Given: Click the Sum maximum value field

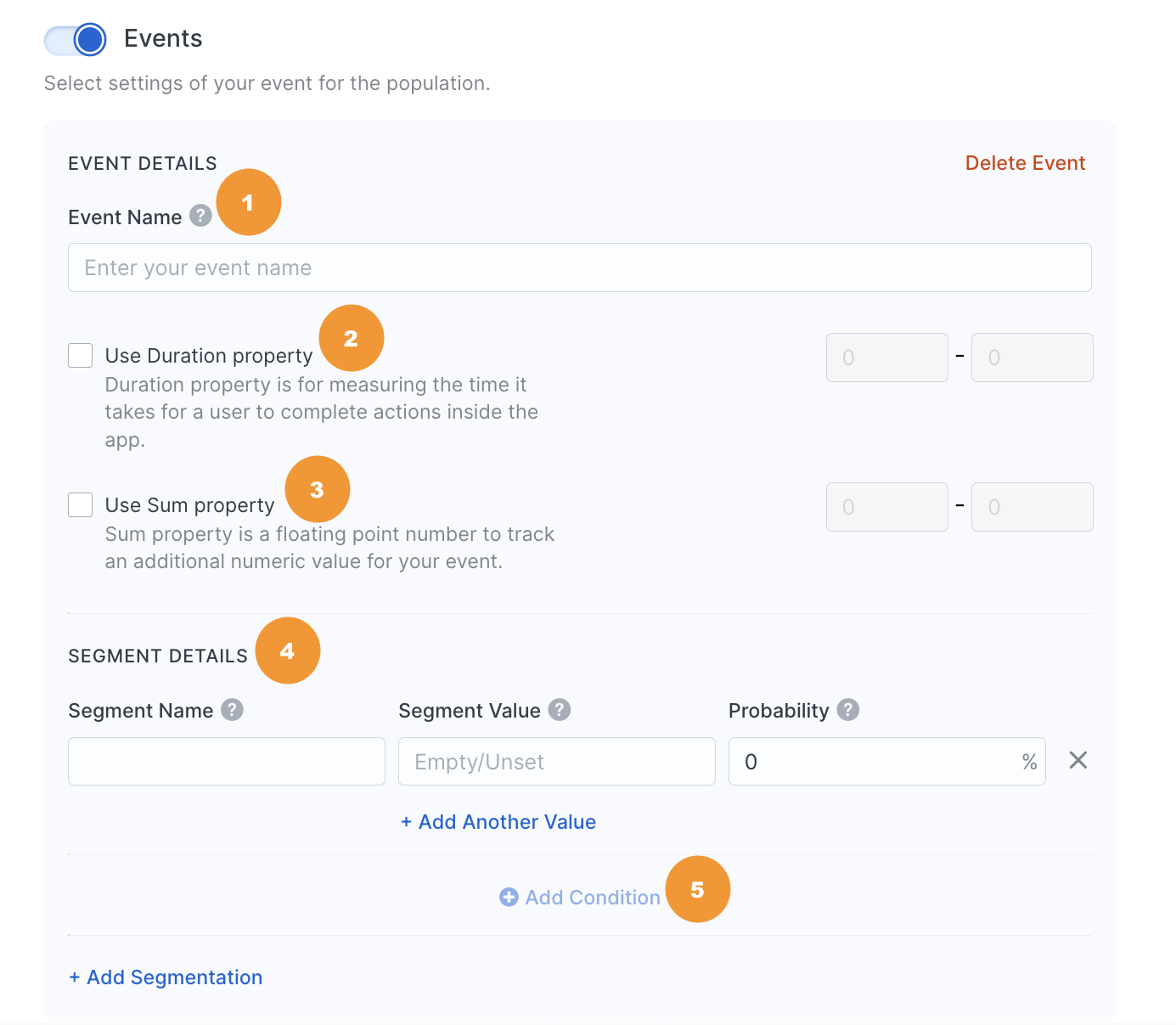Looking at the screenshot, I should (x=1033, y=507).
